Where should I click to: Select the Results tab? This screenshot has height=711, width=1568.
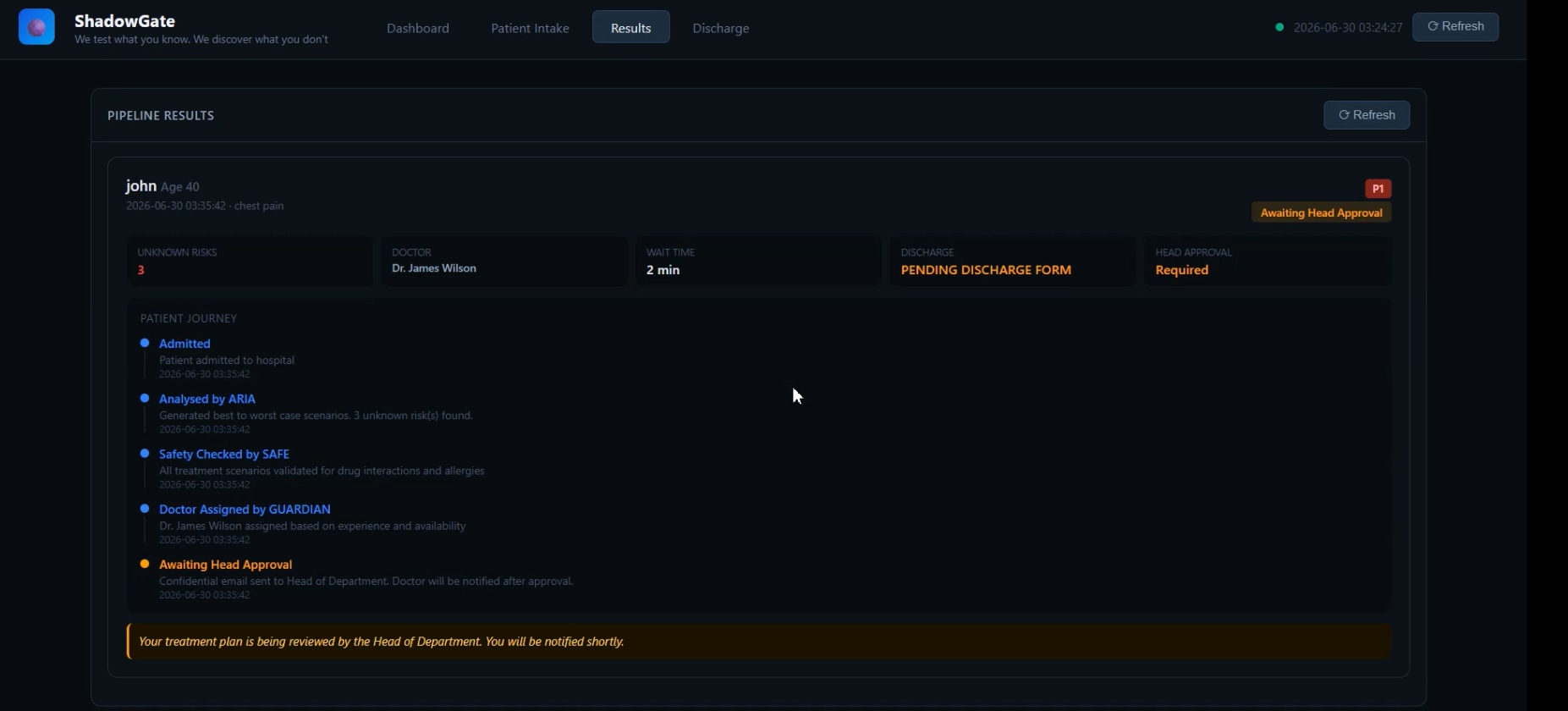tap(631, 28)
